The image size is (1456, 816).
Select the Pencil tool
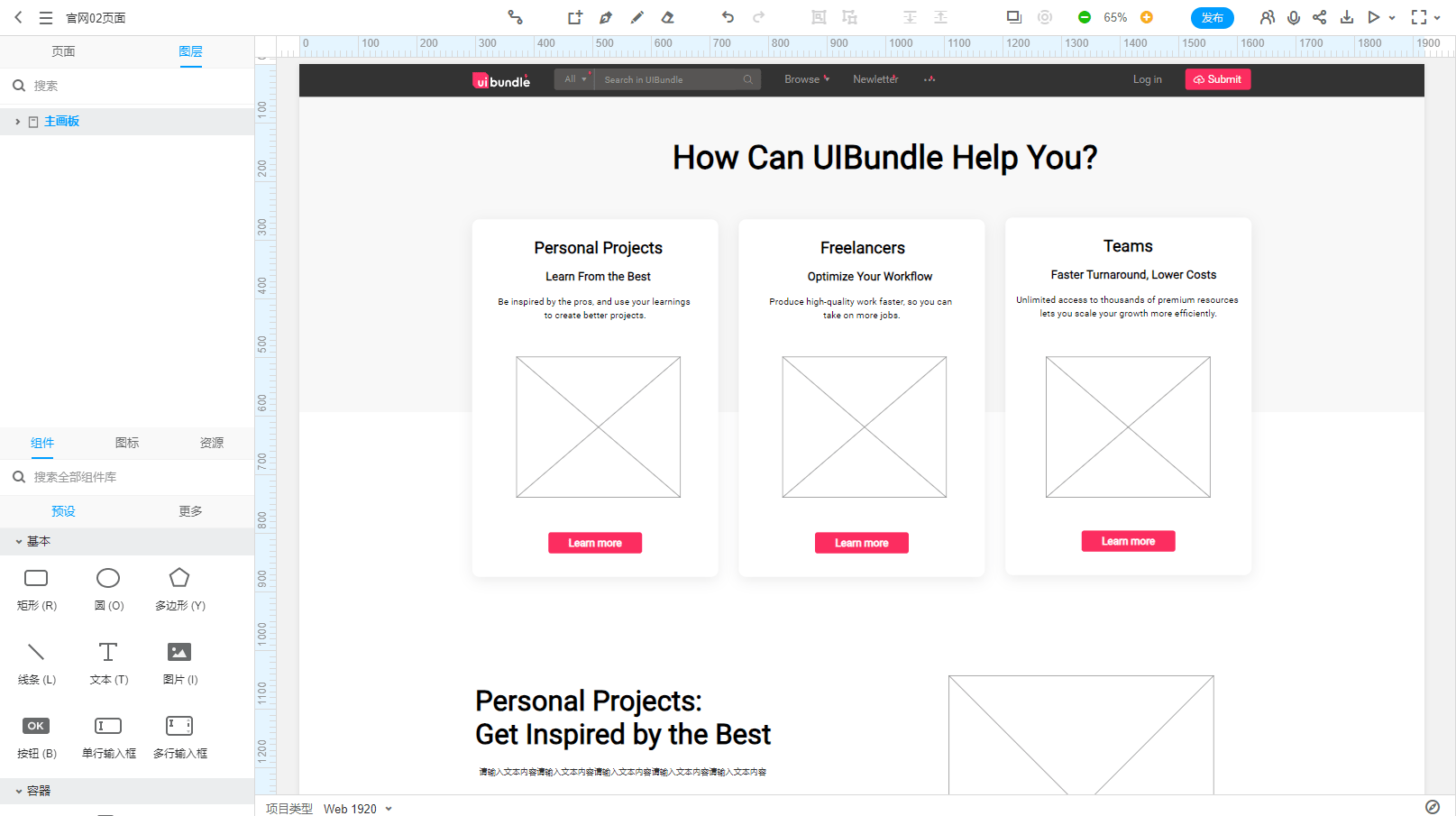pyautogui.click(x=636, y=17)
